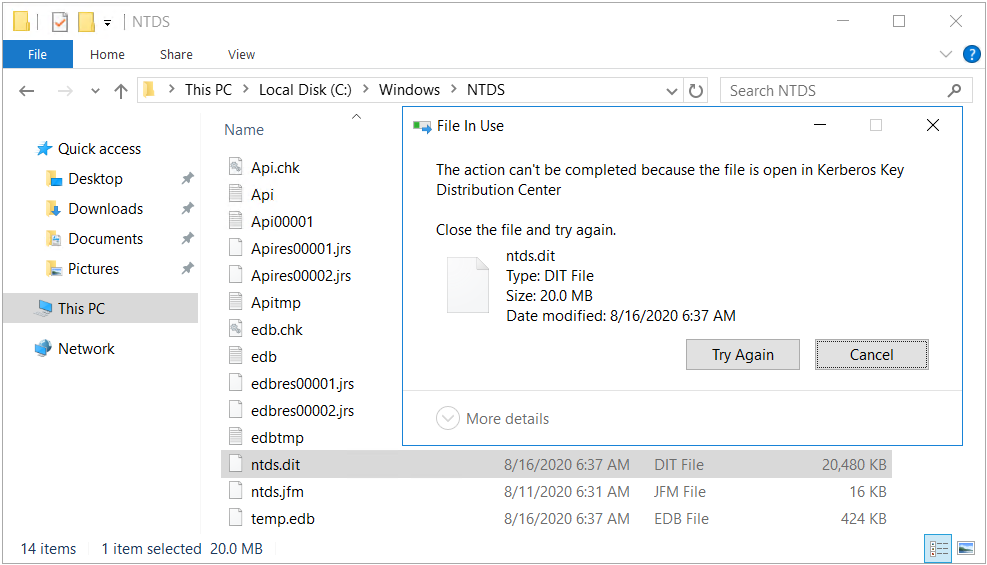Click the Cancel button in dialog
Screen dimensions: 987x565
[x=871, y=355]
